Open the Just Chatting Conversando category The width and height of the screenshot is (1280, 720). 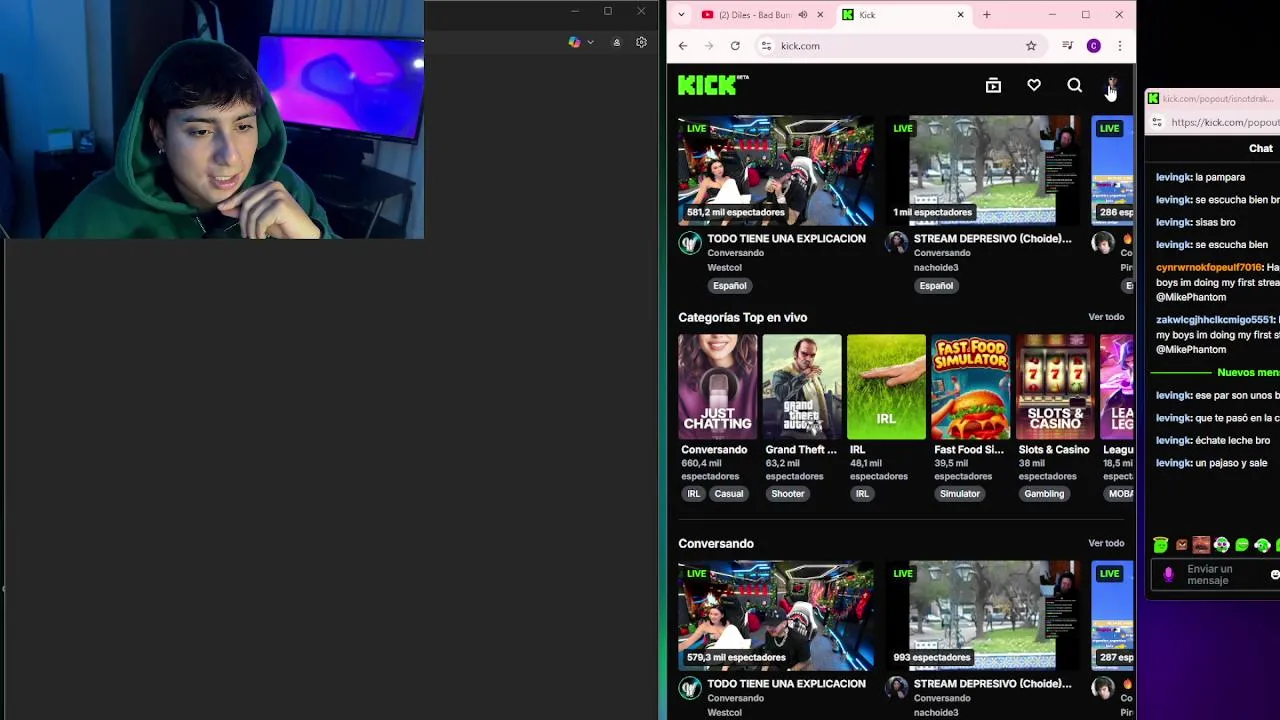717,387
